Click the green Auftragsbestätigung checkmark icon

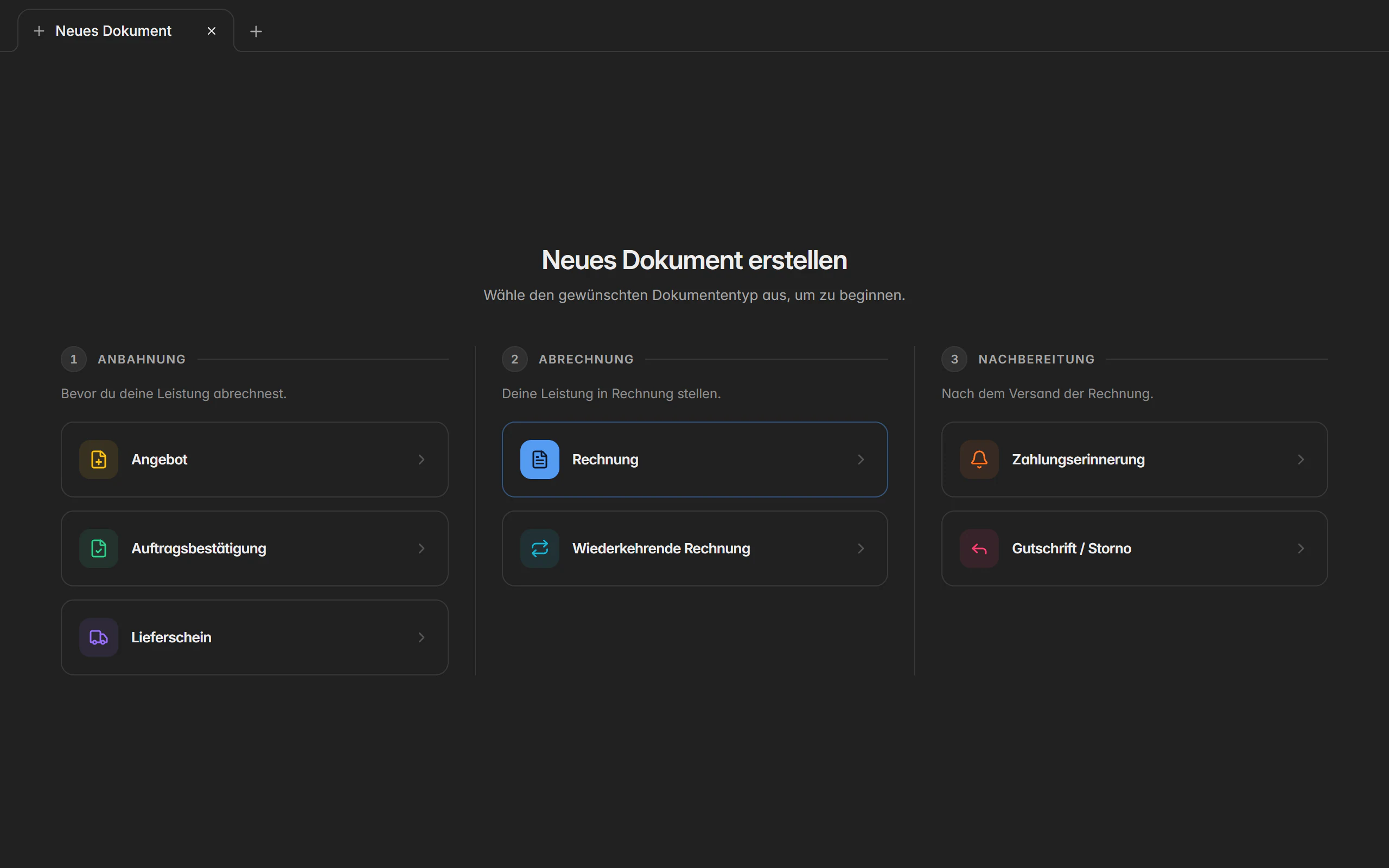(x=99, y=548)
